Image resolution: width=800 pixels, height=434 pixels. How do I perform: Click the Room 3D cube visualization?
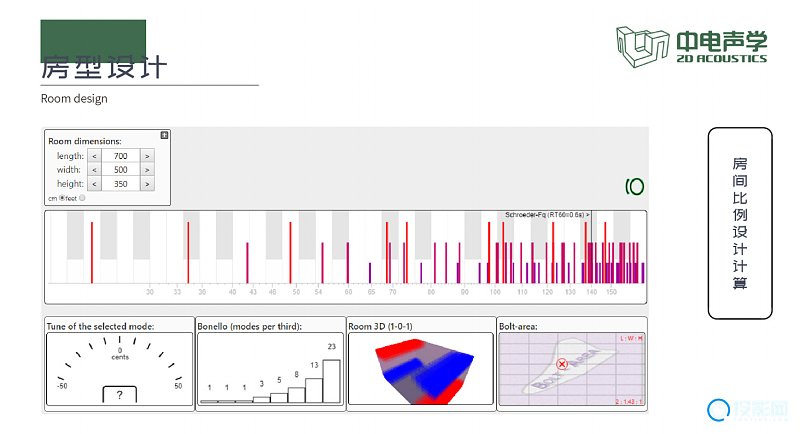tap(420, 370)
